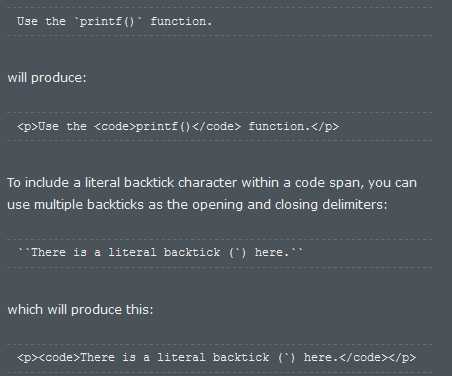Click the word printf() in first code block
452x376 pixels.
point(107,22)
